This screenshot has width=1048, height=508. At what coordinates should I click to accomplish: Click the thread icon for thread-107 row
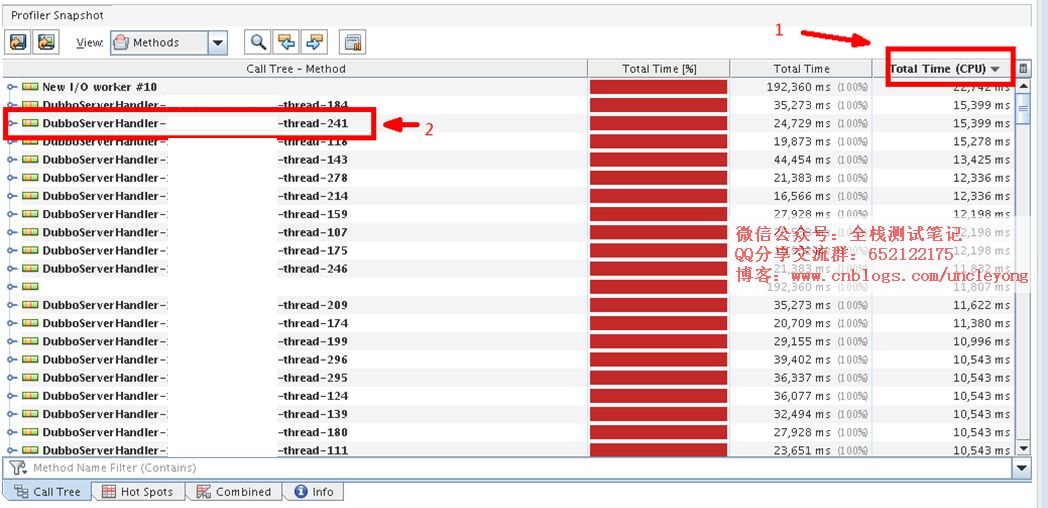[x=30, y=233]
